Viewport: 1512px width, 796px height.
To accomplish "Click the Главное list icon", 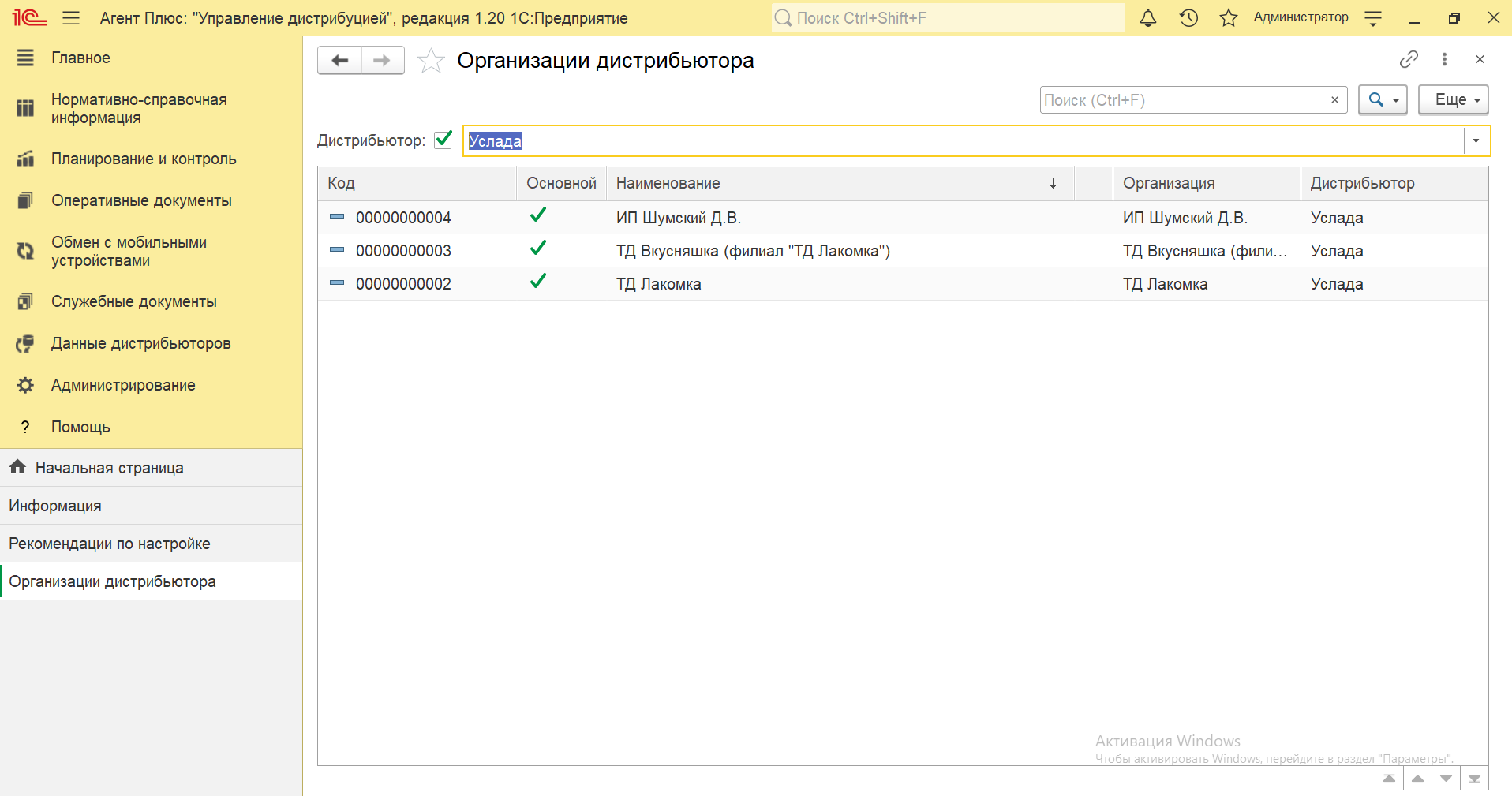I will (25, 58).
